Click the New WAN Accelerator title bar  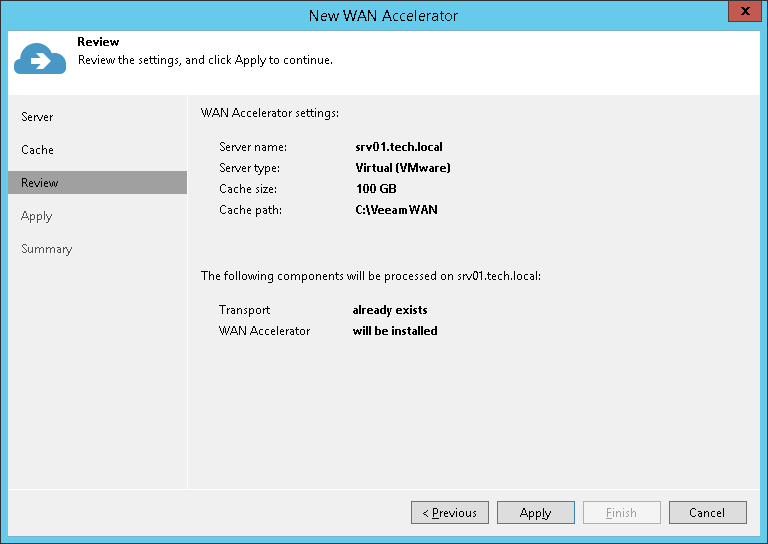coord(383,15)
